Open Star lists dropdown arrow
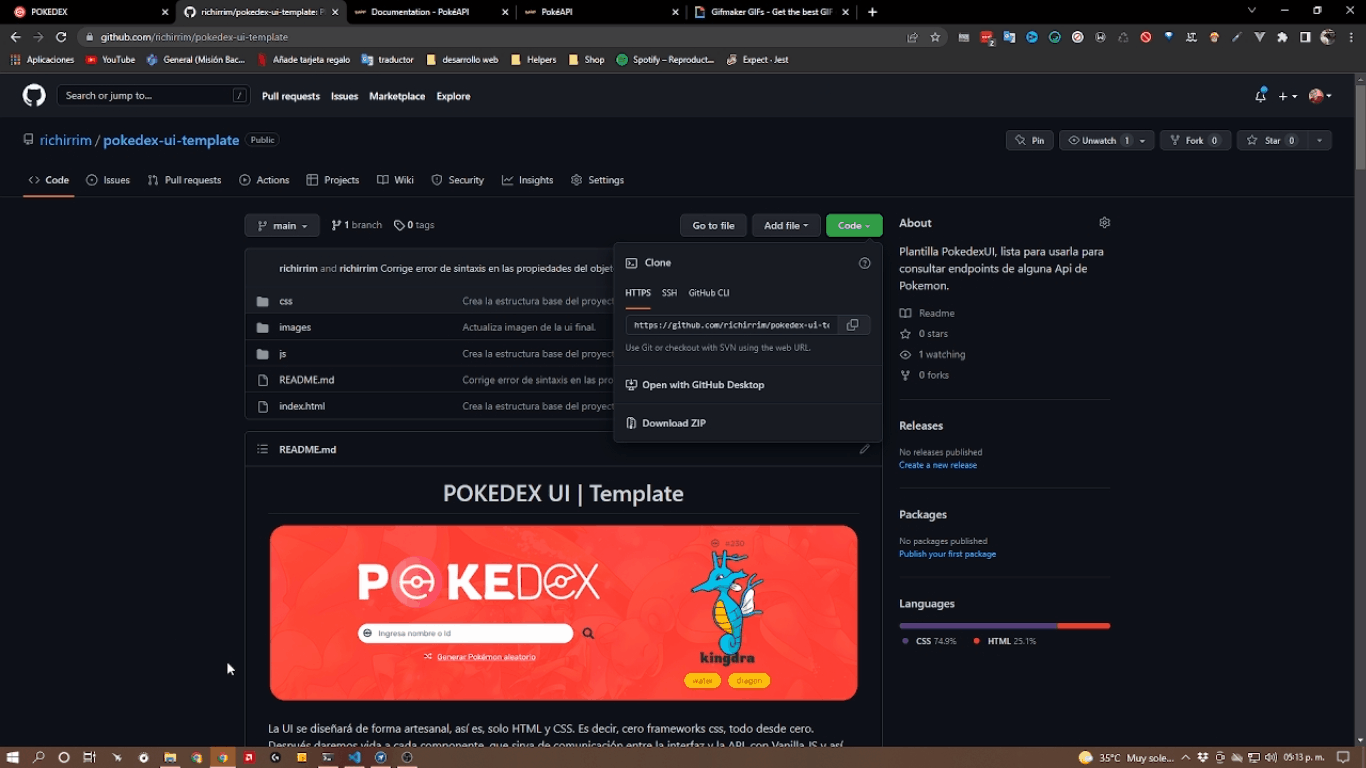The width and height of the screenshot is (1366, 768). click(x=1320, y=140)
